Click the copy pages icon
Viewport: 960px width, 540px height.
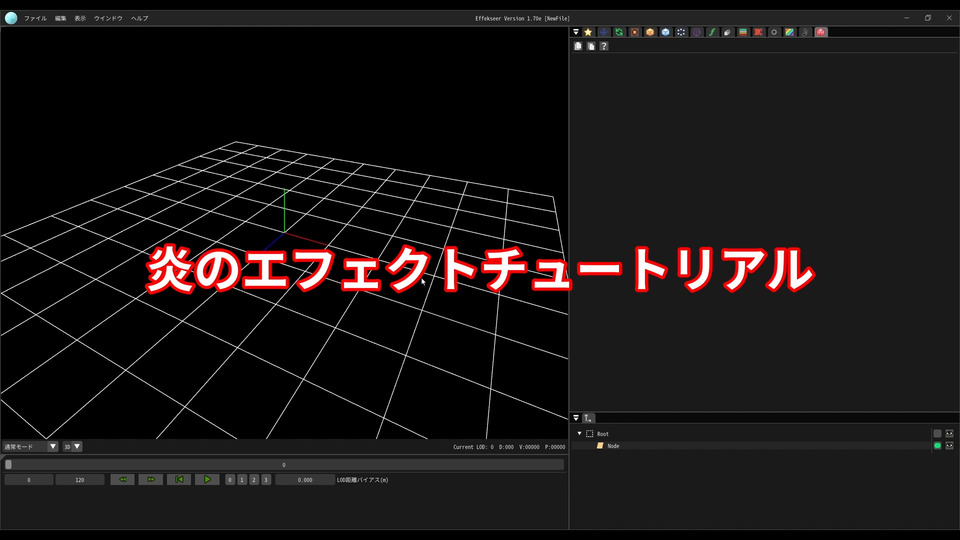point(578,46)
